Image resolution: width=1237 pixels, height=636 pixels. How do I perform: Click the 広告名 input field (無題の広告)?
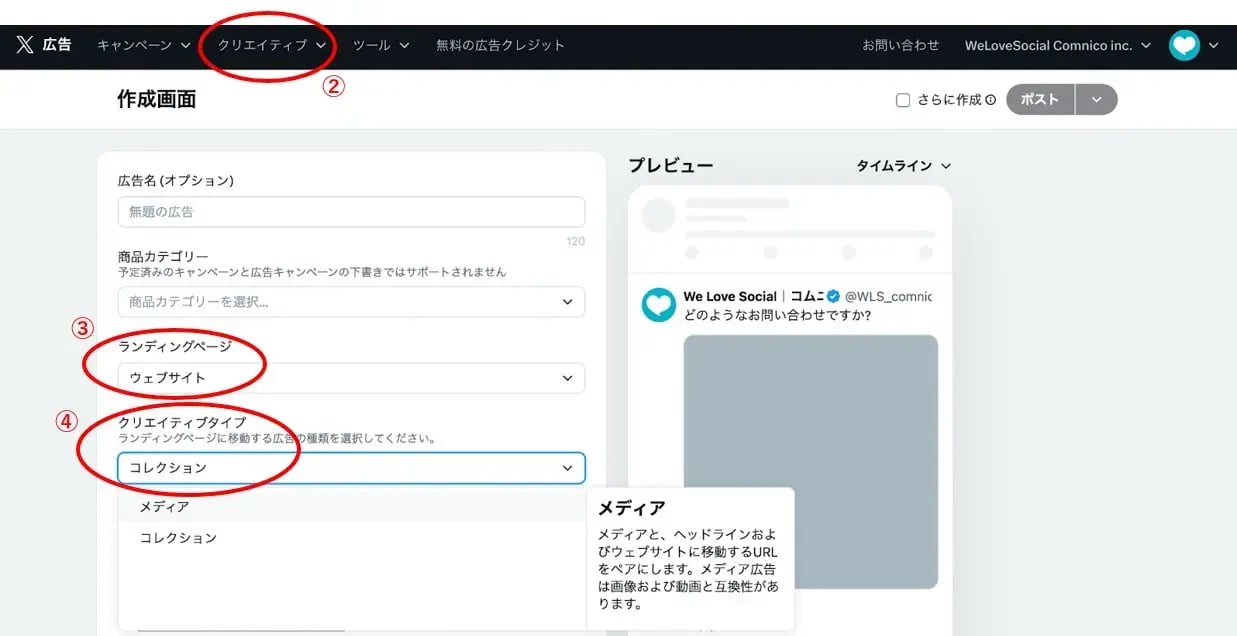[x=351, y=212]
